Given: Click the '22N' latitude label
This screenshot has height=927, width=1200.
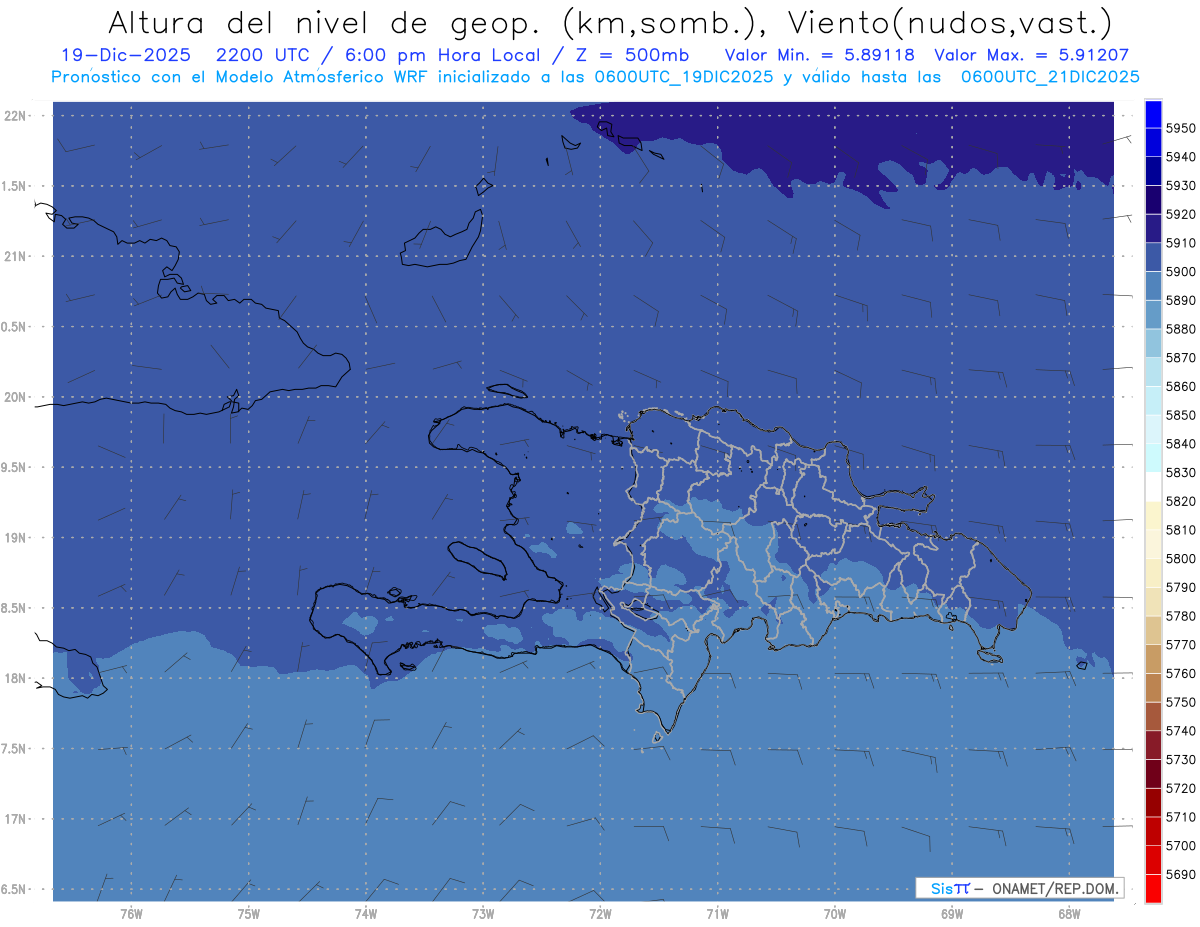Looking at the screenshot, I should pos(16,116).
